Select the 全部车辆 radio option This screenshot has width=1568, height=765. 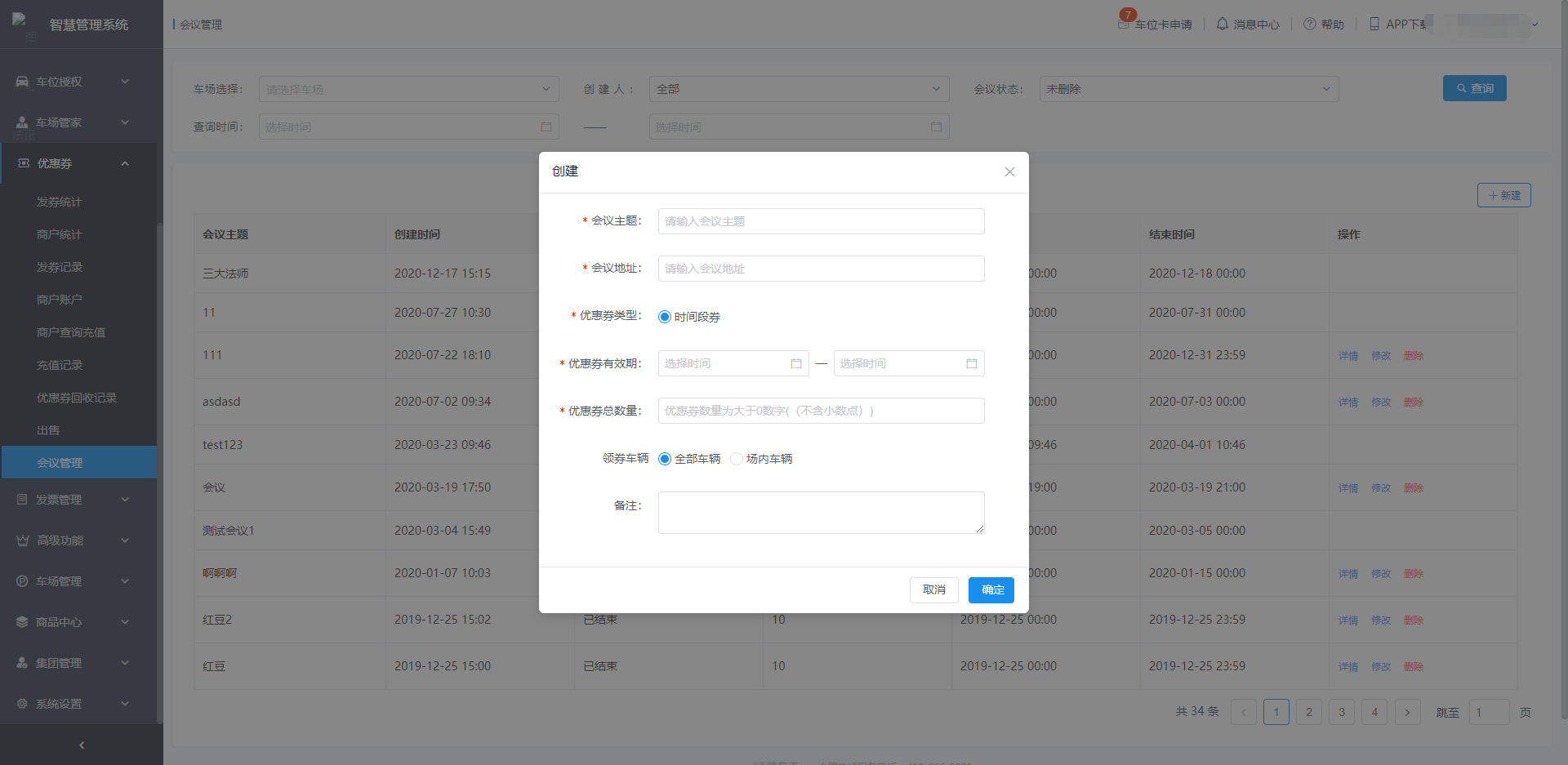pos(665,459)
